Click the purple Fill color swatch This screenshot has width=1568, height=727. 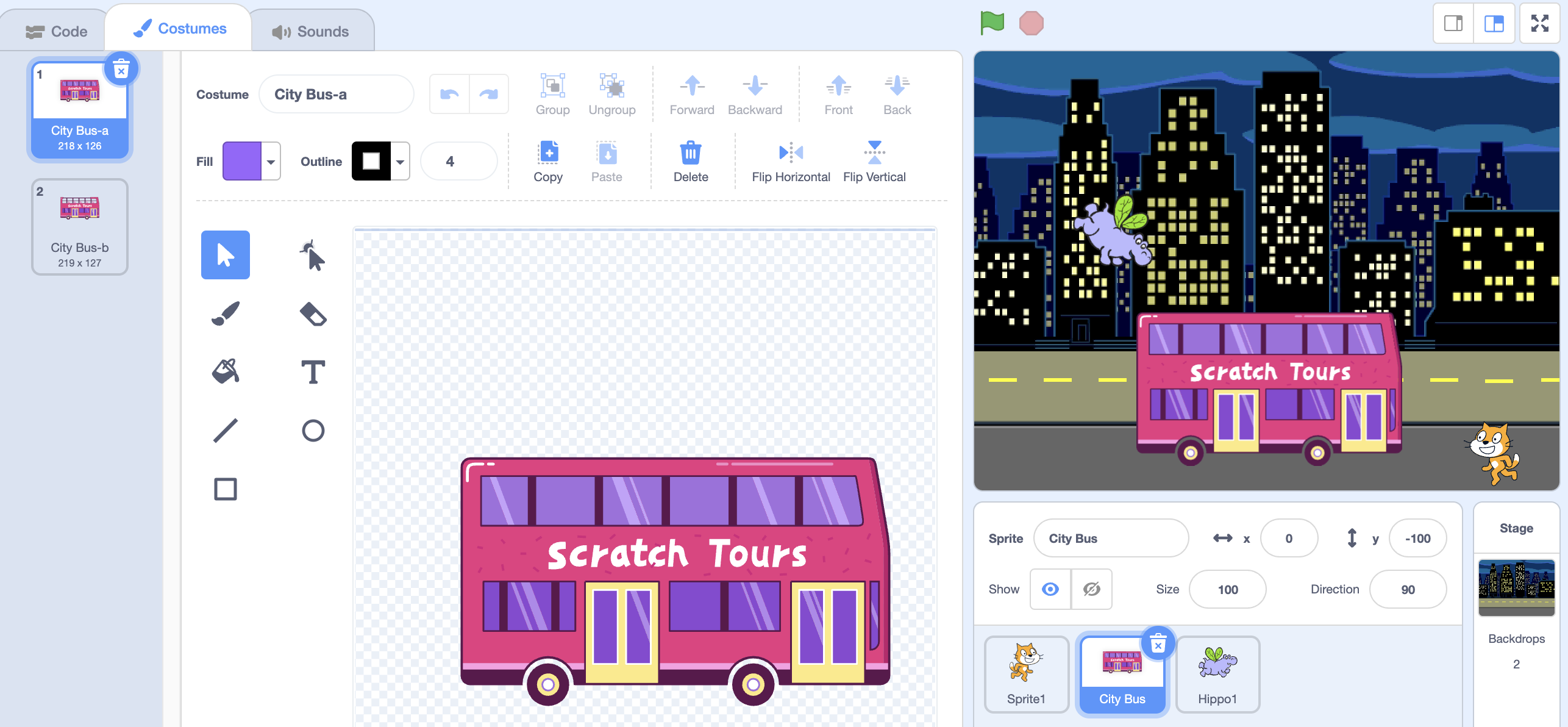pos(242,162)
